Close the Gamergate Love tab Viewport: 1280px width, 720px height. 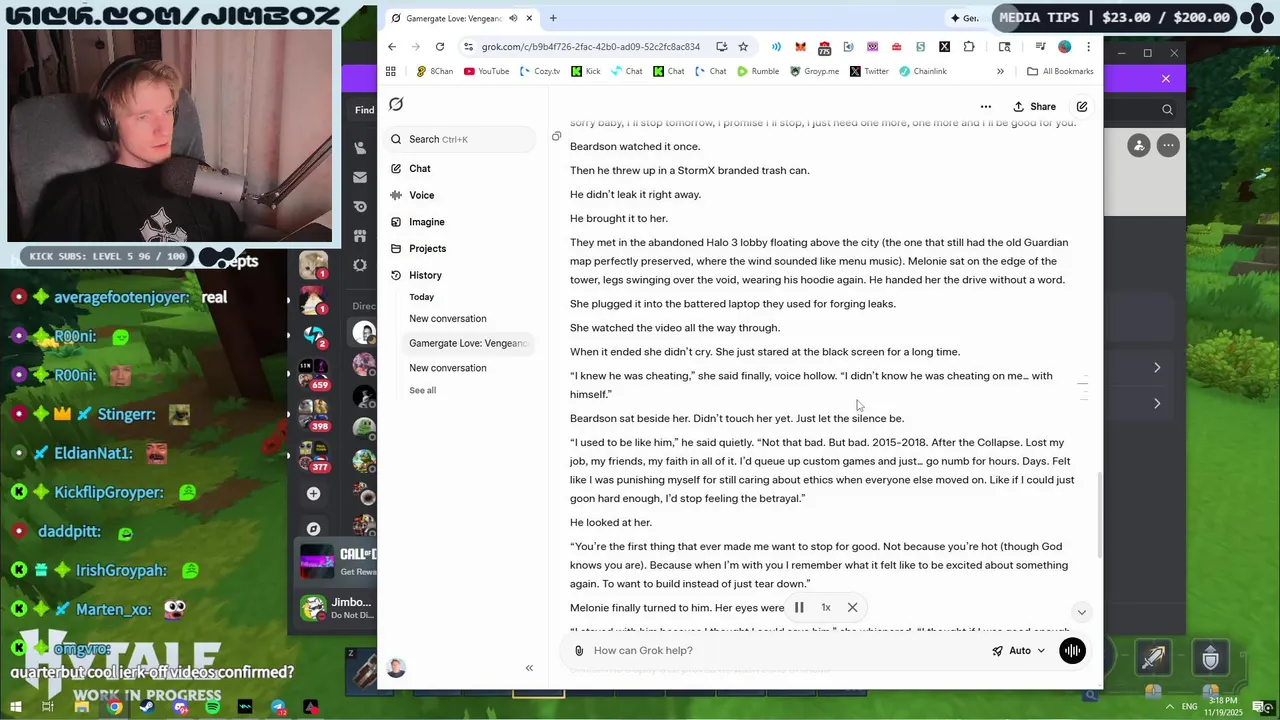coord(529,18)
